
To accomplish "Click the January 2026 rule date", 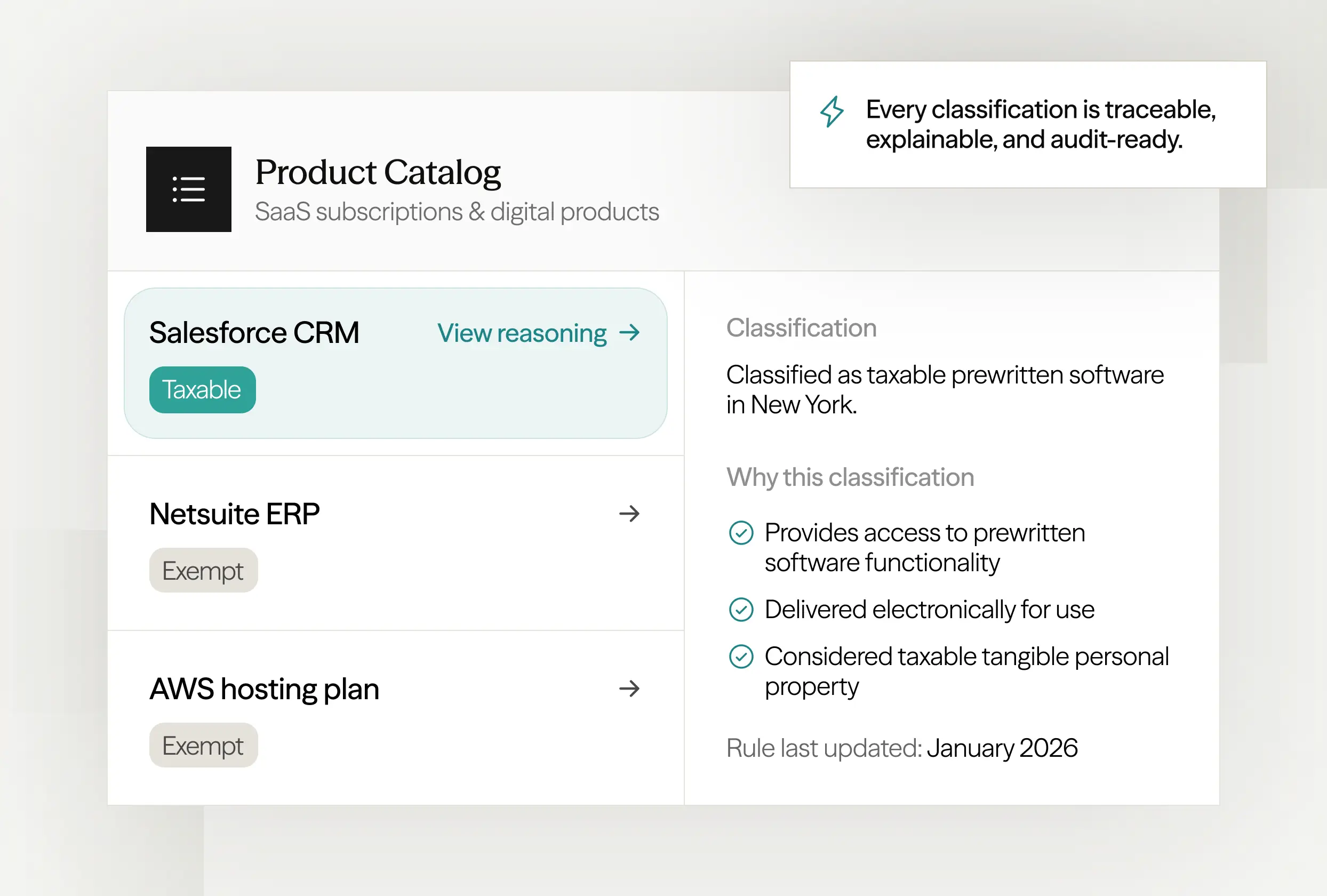I will [1002, 748].
